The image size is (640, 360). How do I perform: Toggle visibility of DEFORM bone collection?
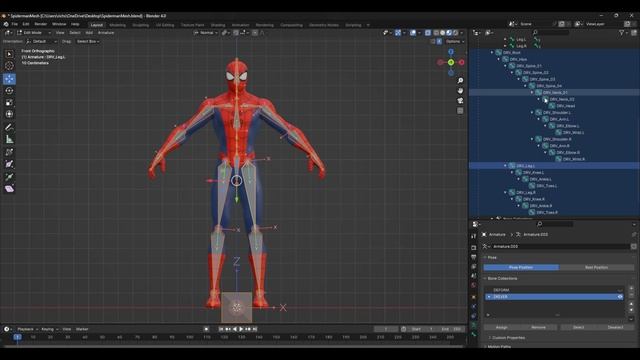click(620, 290)
